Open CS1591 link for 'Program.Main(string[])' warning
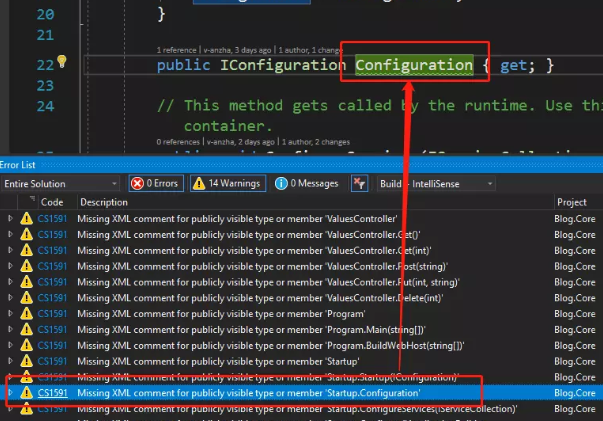Screen dimensions: 603x421 click(52, 329)
